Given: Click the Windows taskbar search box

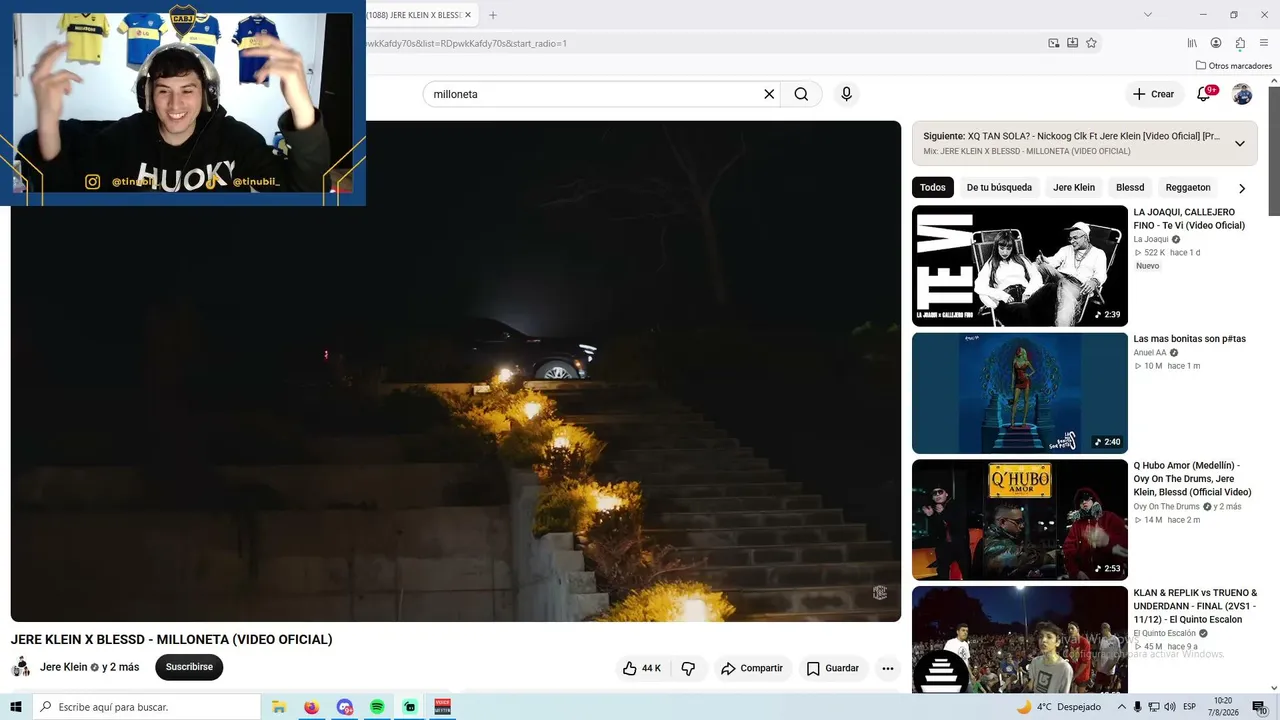Looking at the screenshot, I should point(146,707).
